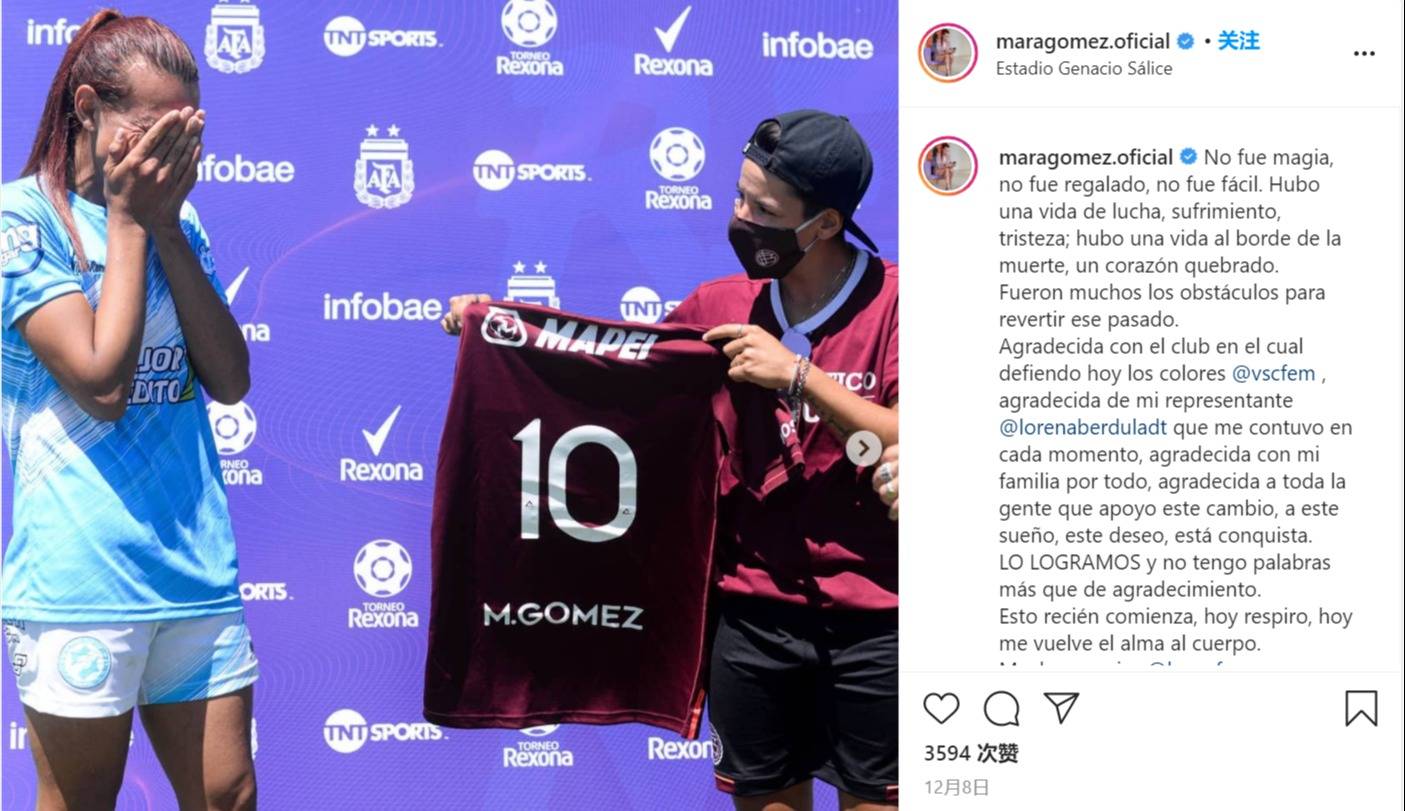The height and width of the screenshot is (811, 1405).
Task: Open the maragomez.oficial username in the header
Action: 1083,41
